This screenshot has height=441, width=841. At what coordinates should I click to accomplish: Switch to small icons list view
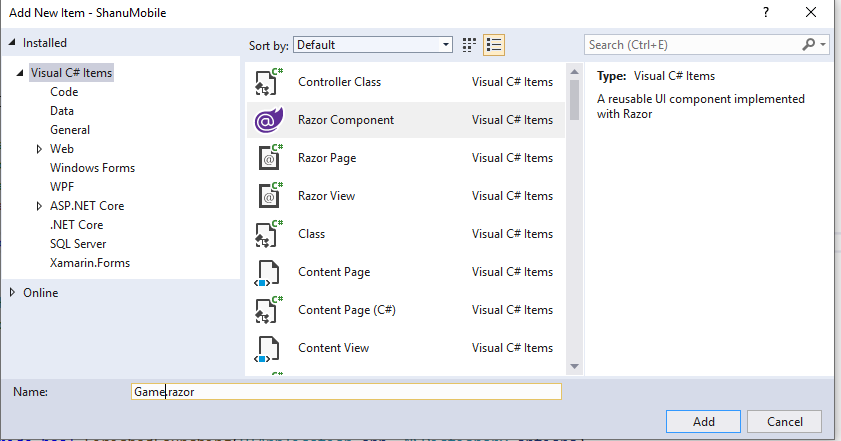494,45
